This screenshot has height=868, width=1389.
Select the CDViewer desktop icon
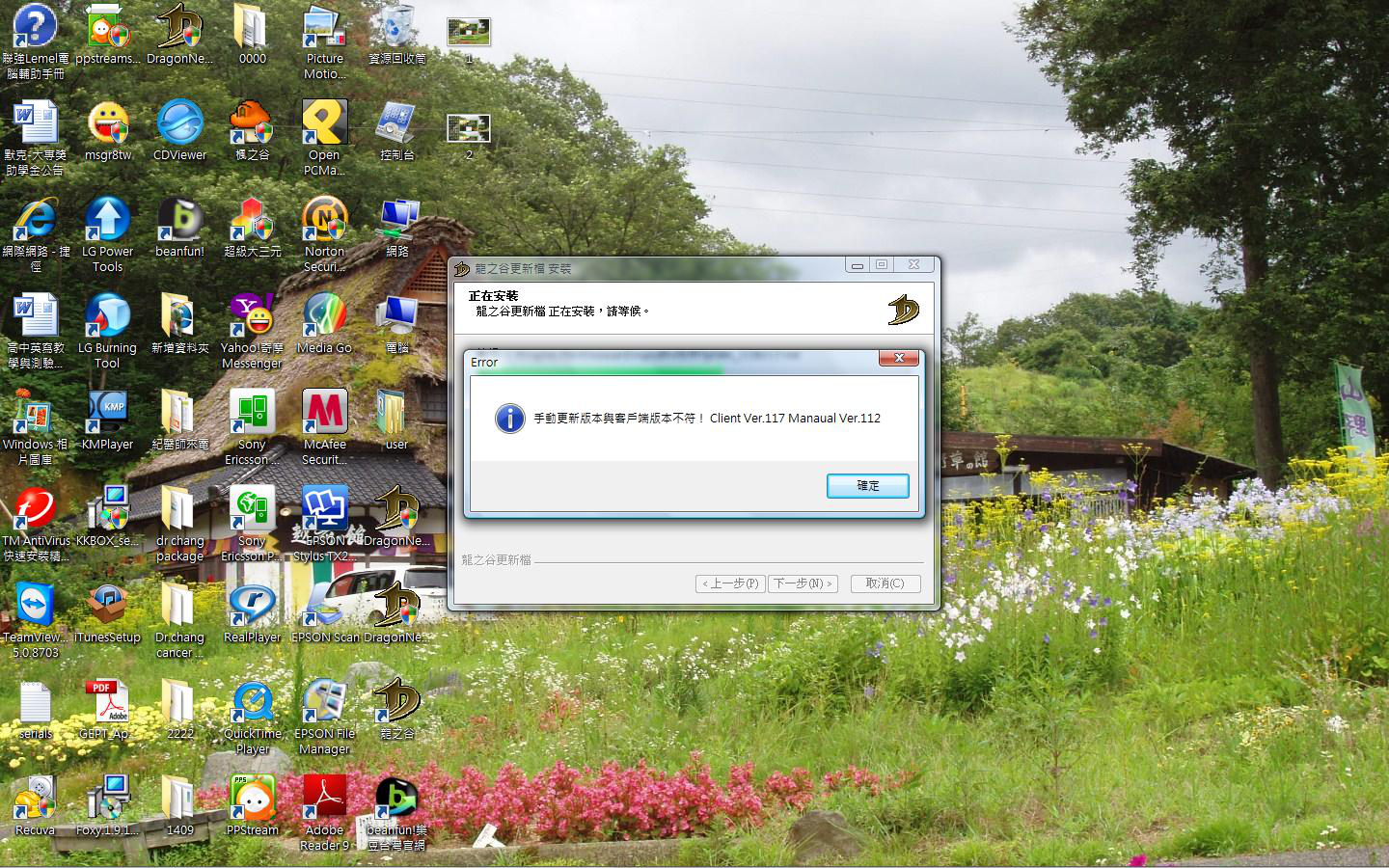[179, 131]
